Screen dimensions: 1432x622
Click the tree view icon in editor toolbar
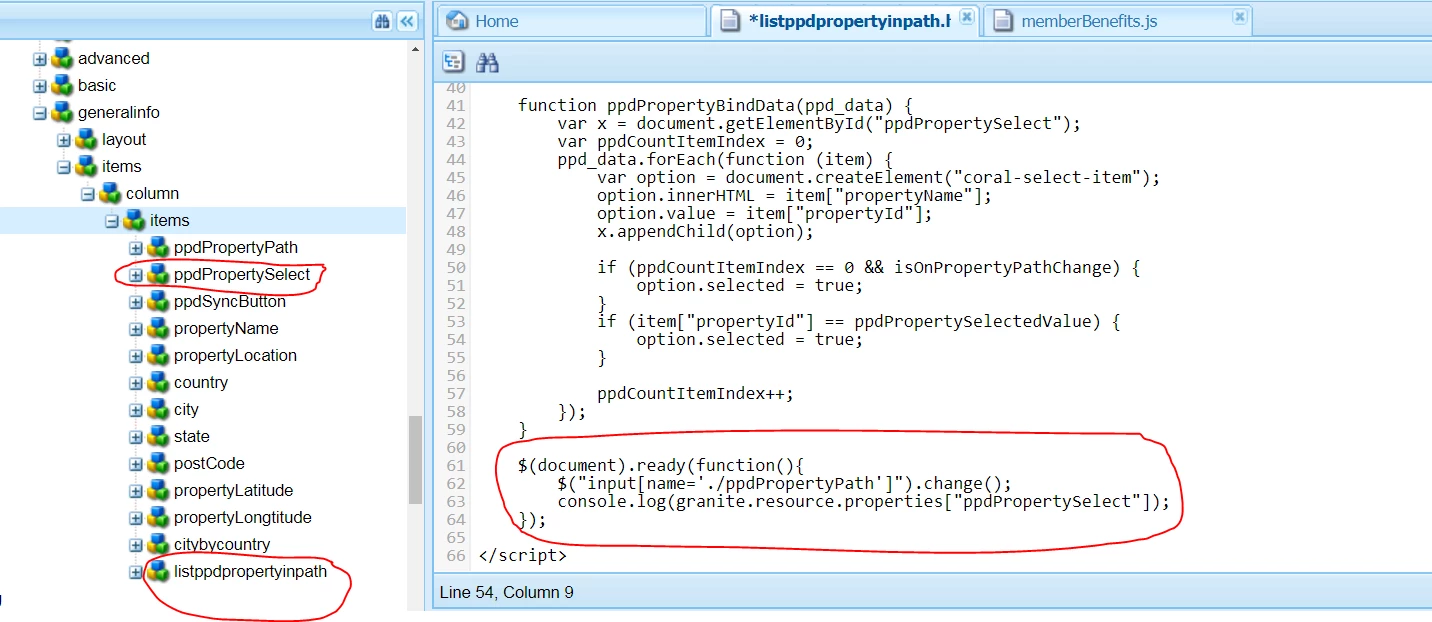(x=454, y=63)
